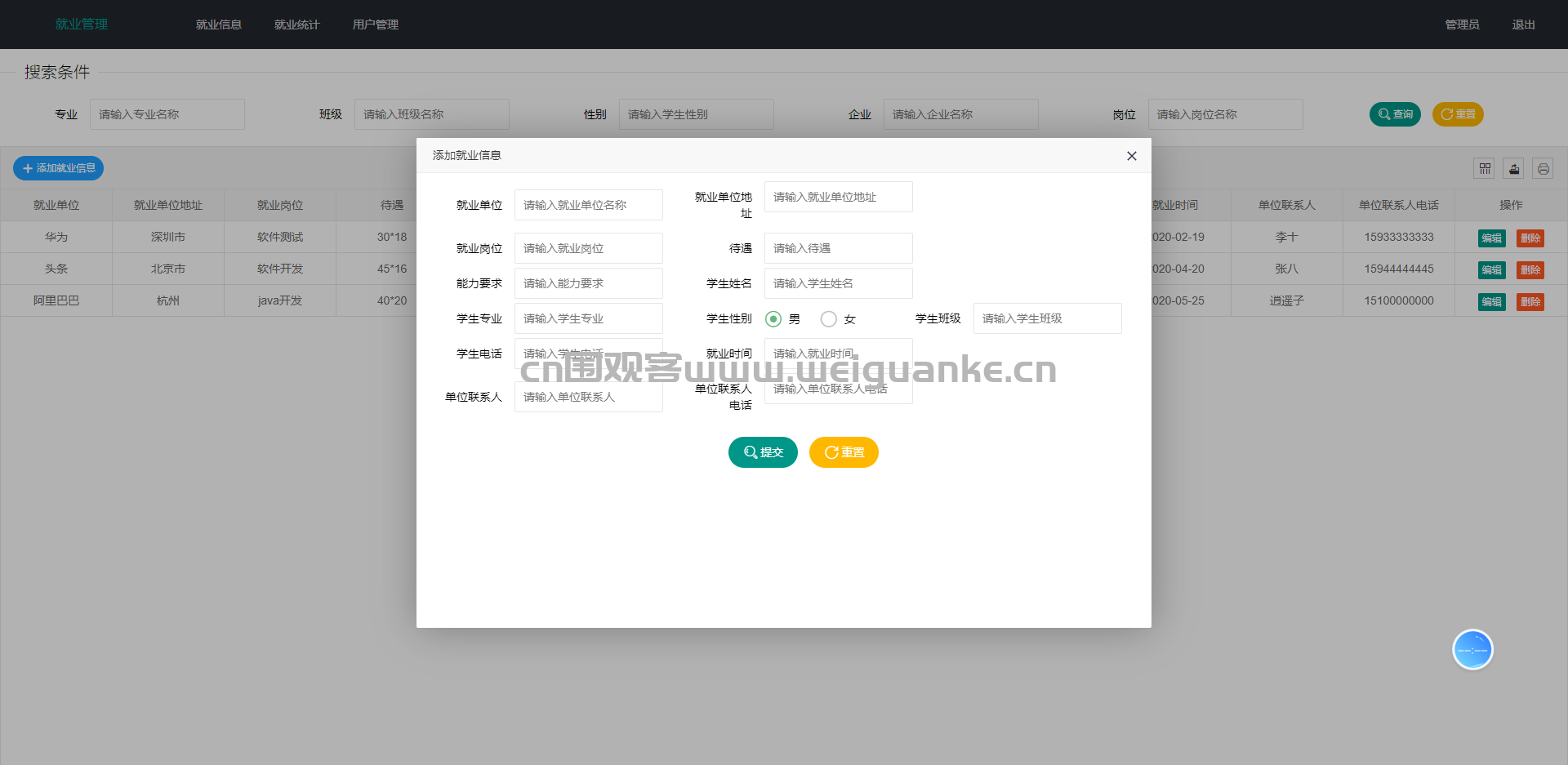
Task: Edit the 华为 row
Action: [1492, 238]
